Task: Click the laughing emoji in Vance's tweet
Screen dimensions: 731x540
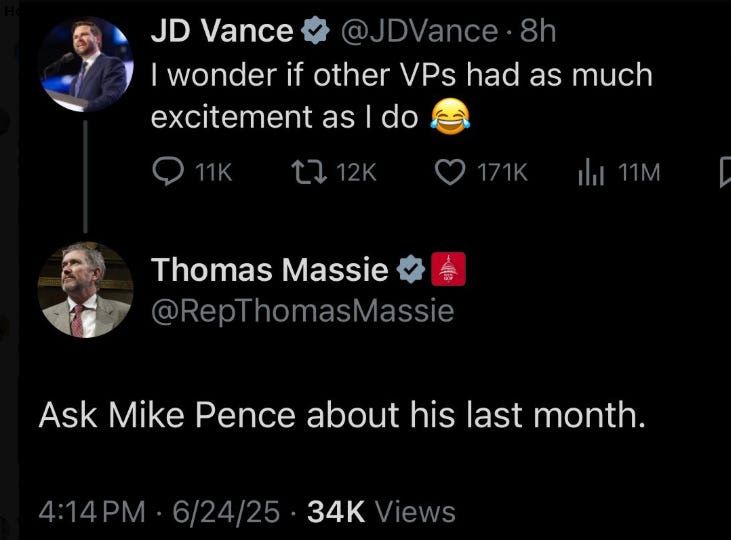Action: click(449, 118)
